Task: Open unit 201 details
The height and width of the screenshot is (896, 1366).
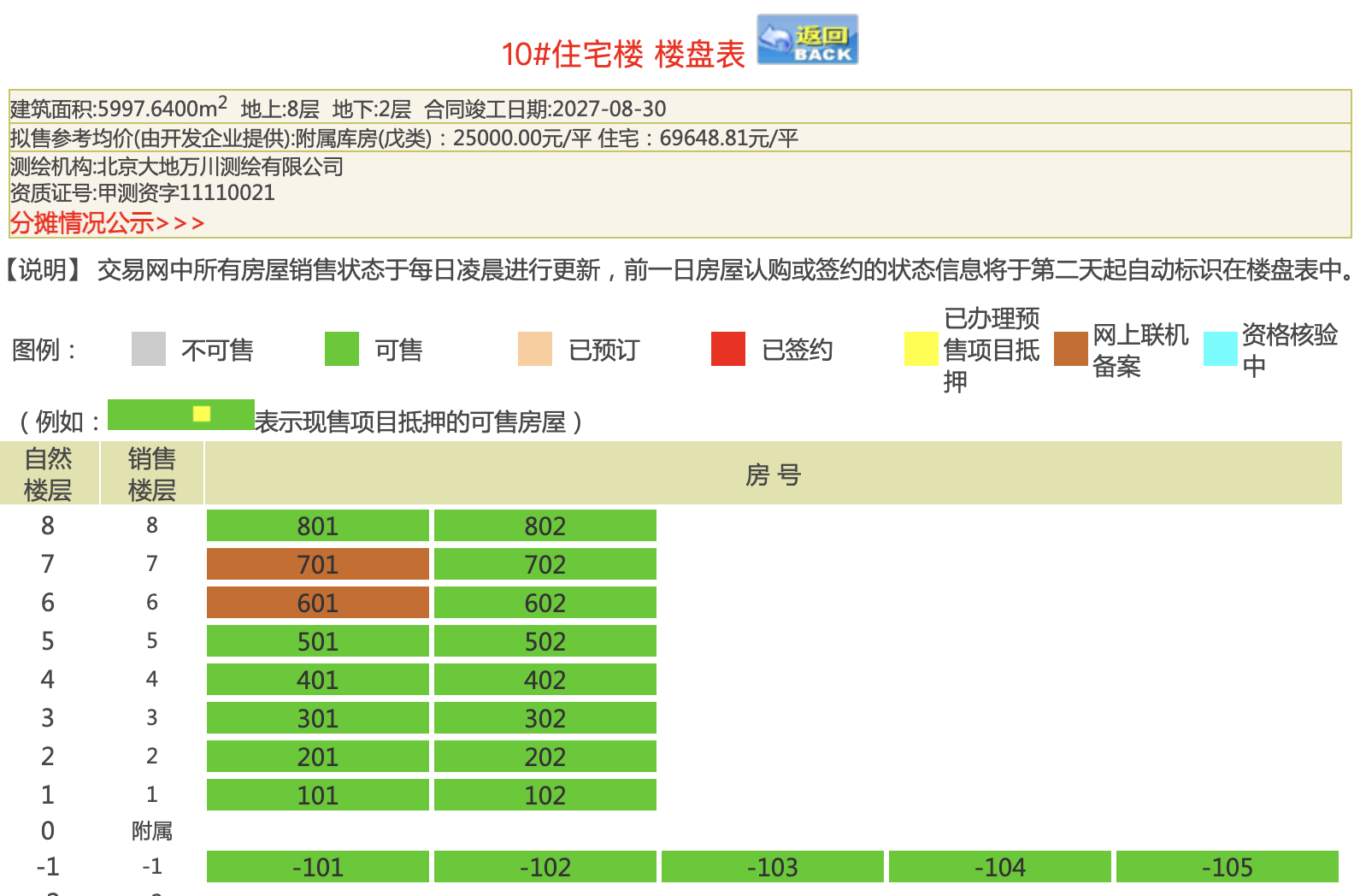Action: point(317,757)
